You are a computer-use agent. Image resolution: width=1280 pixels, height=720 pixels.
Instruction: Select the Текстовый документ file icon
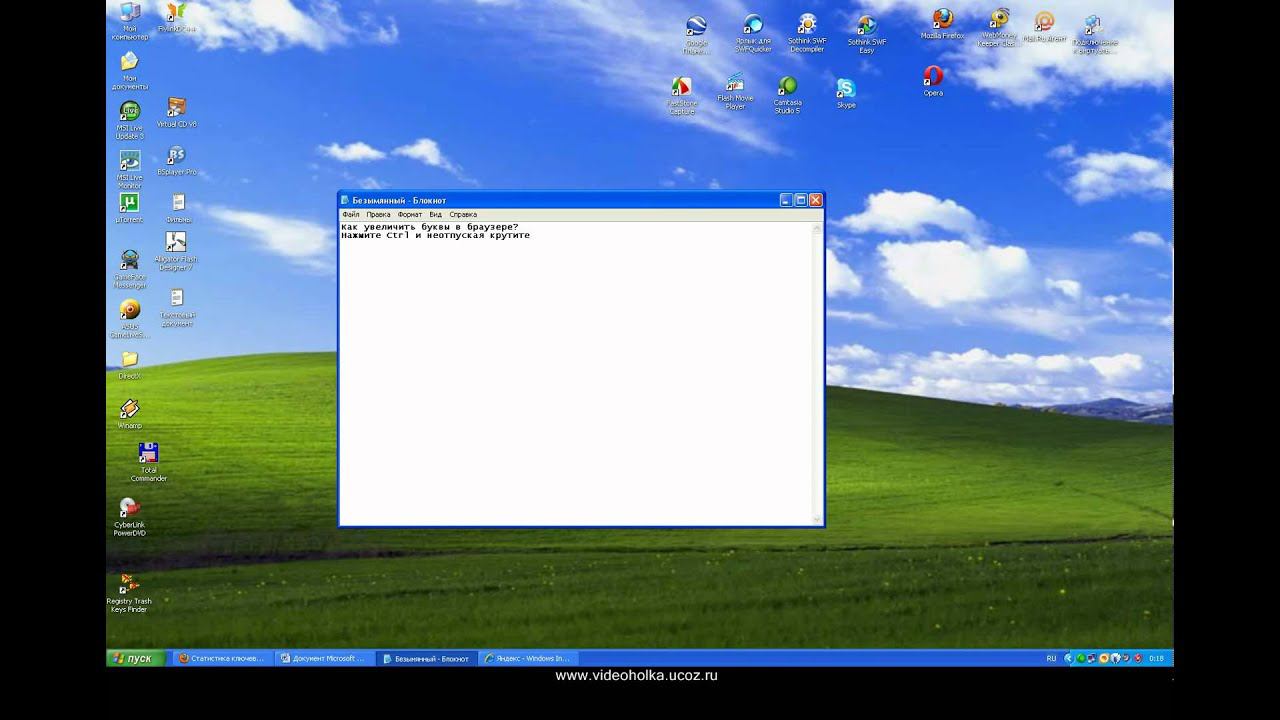tap(177, 309)
